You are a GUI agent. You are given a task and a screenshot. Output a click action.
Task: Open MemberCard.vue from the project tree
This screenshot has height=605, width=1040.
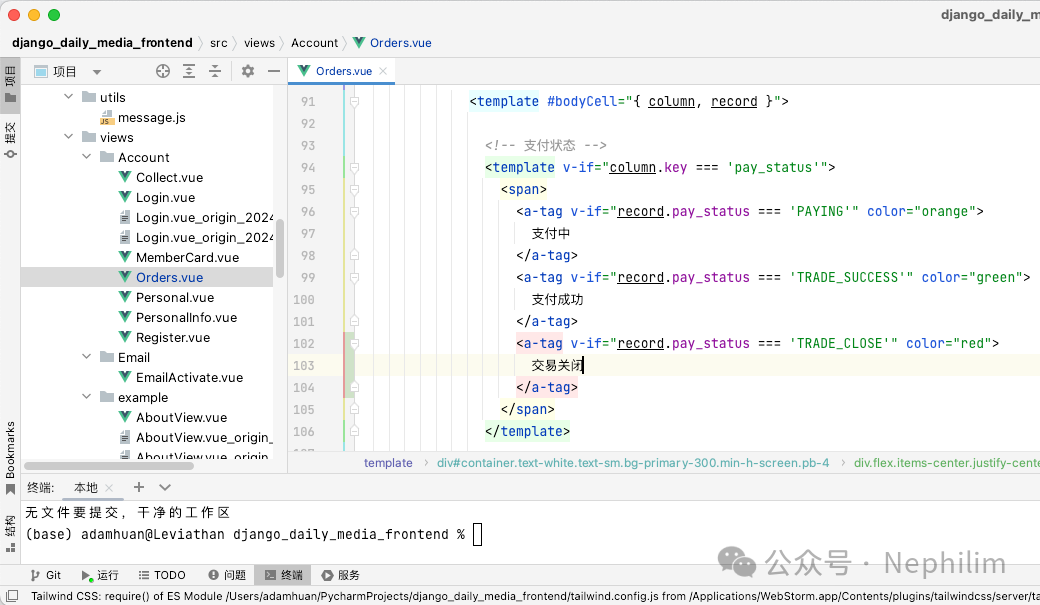coord(187,257)
